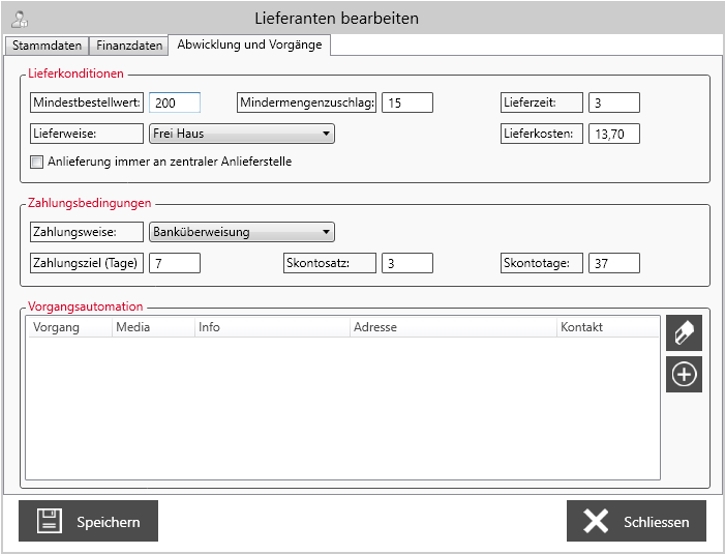The height and width of the screenshot is (556, 726).
Task: Open the Lieferweise dropdown showing Frei Haus
Action: [241, 134]
